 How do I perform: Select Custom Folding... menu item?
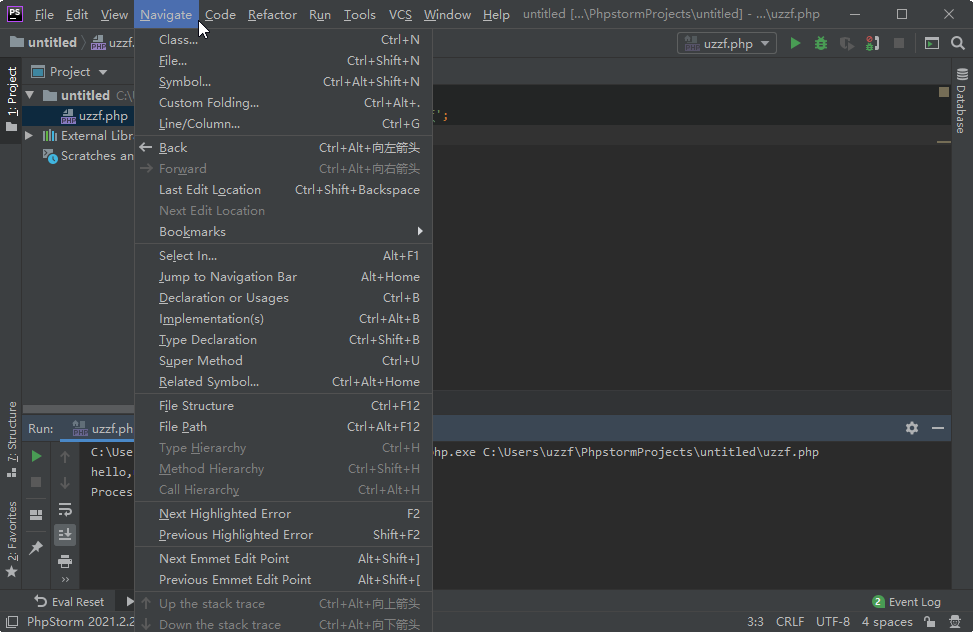coord(284,103)
